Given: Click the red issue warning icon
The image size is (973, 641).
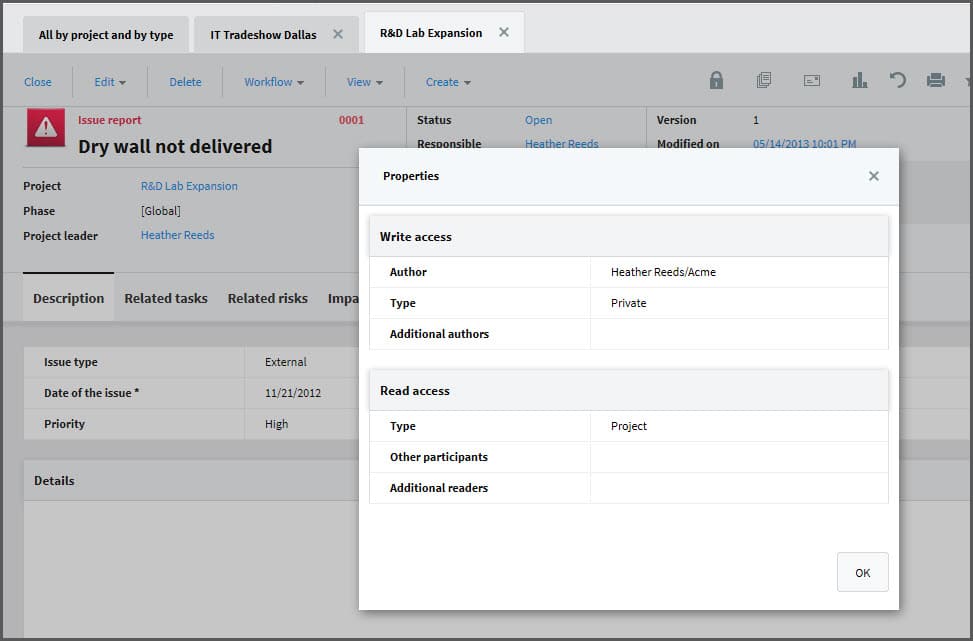Looking at the screenshot, I should (45, 128).
